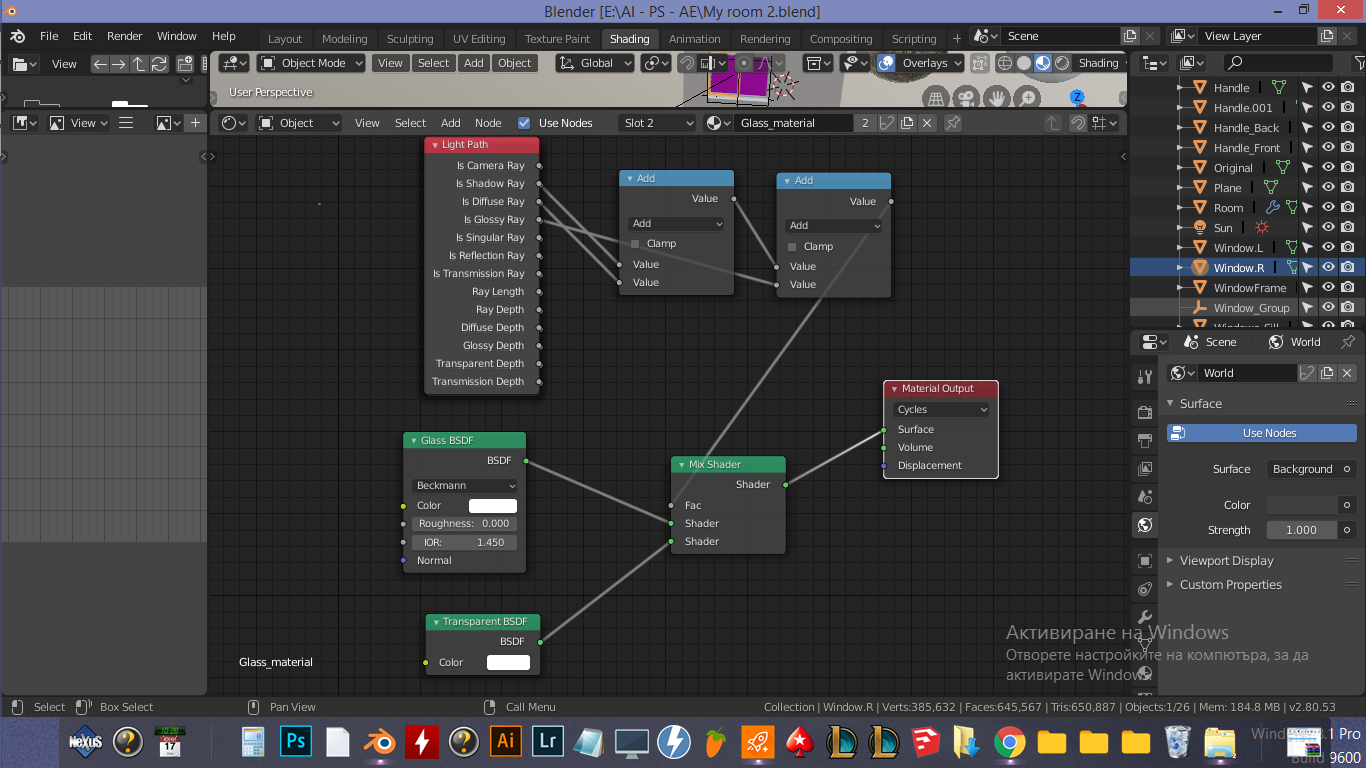Toggle the Use Nodes checkbox

click(x=524, y=123)
